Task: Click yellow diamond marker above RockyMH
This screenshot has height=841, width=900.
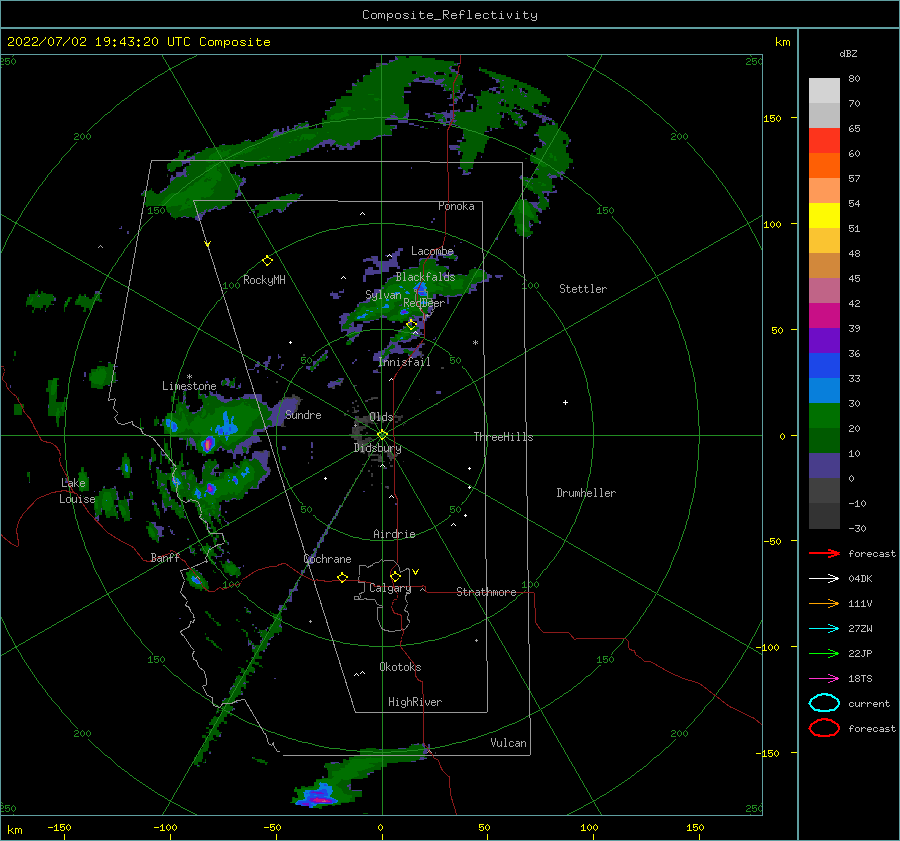Action: click(x=267, y=261)
